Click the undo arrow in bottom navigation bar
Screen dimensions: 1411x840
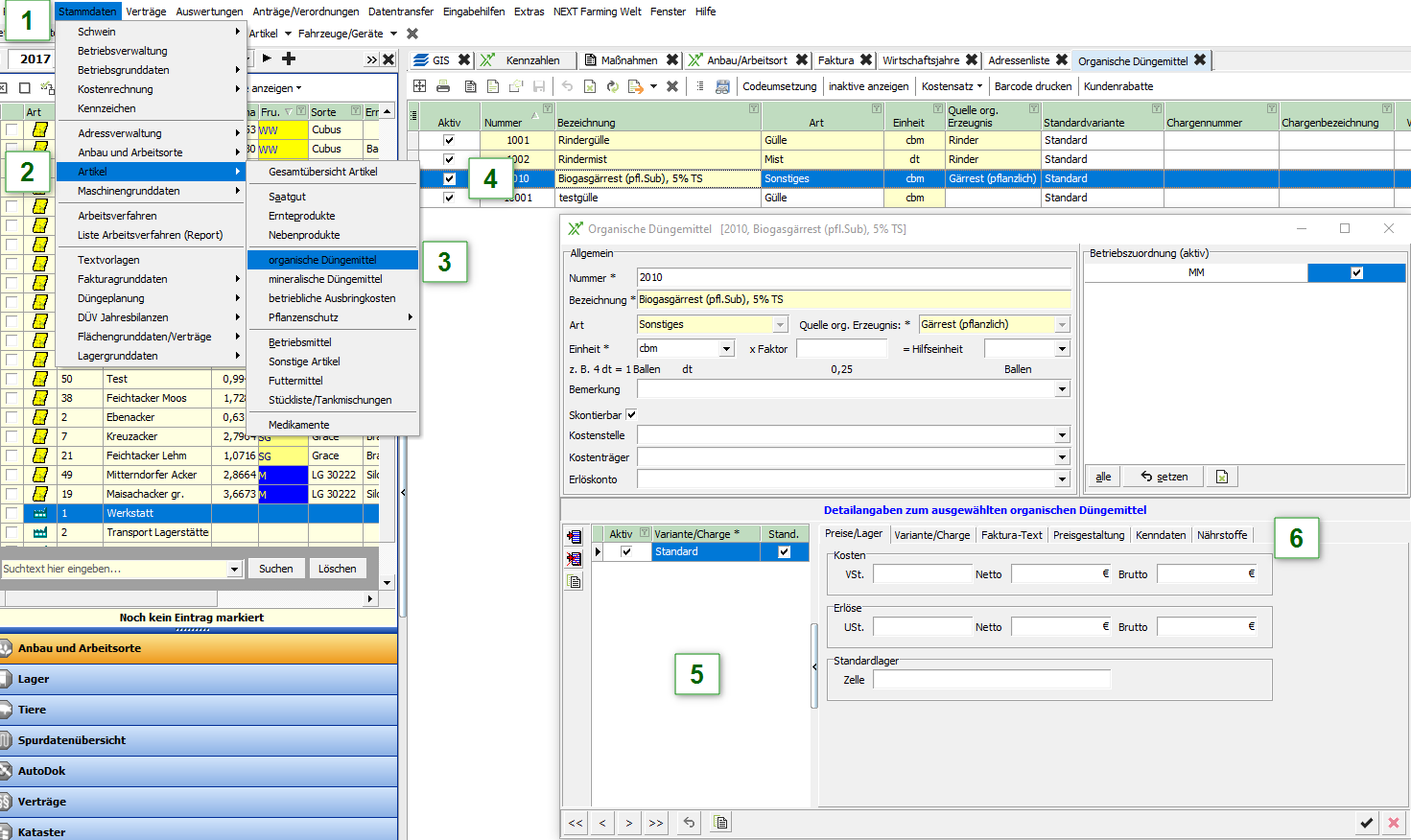689,823
